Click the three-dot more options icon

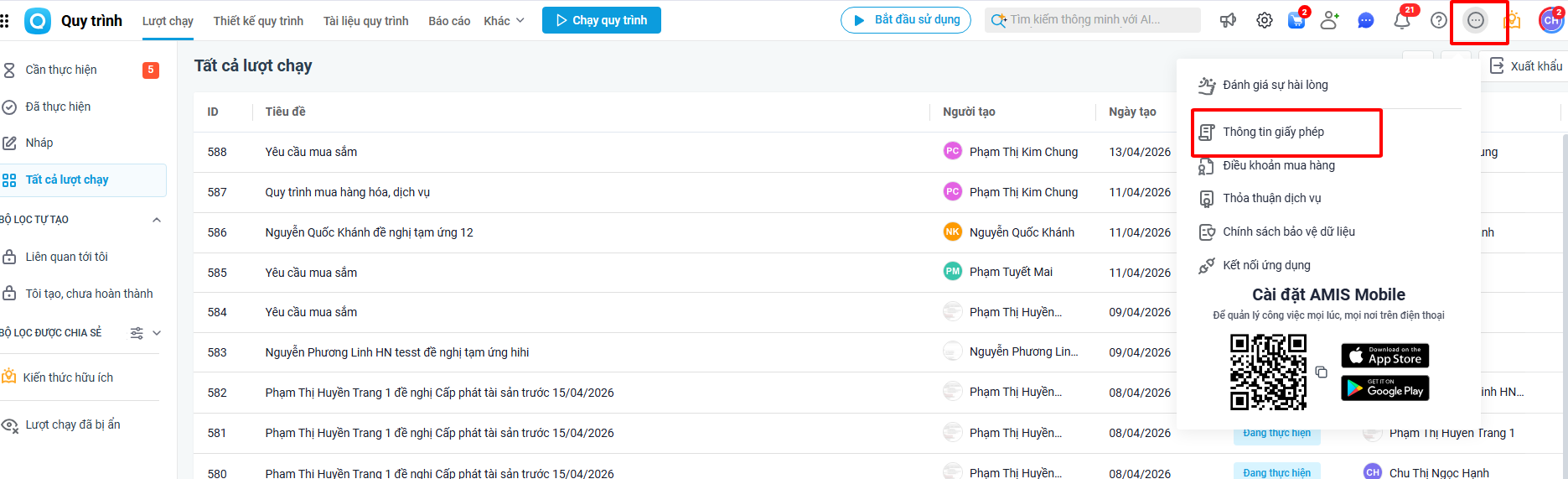(x=1476, y=20)
